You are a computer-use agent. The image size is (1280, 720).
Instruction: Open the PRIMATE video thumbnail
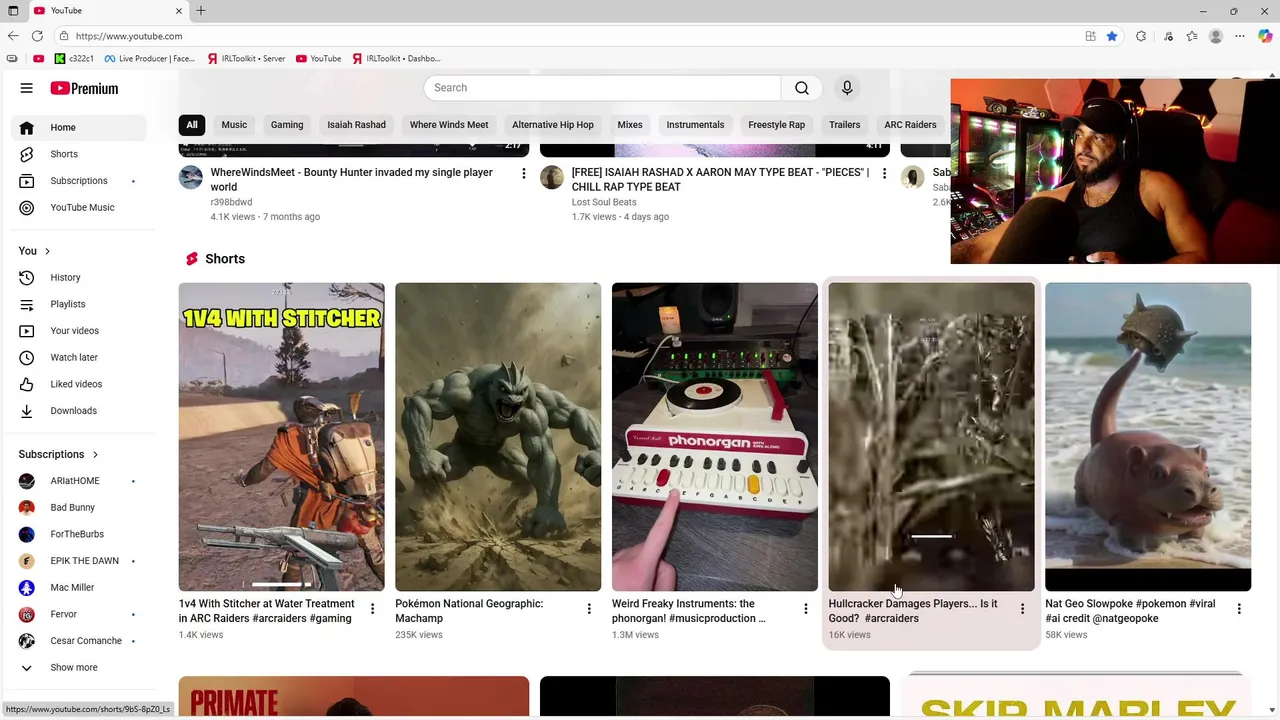tap(354, 697)
